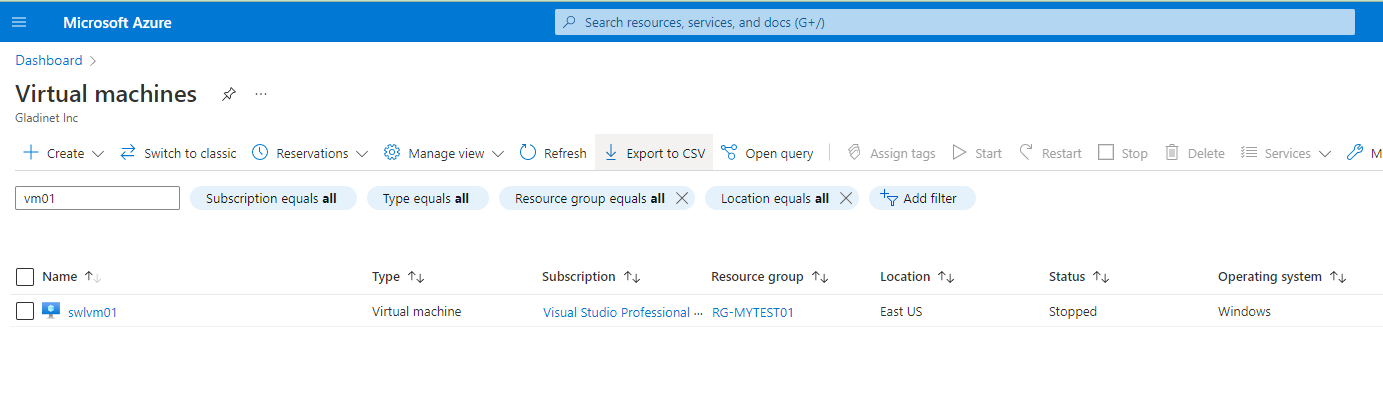Click the Restart icon
This screenshot has width=1383, height=413.
pos(1026,153)
